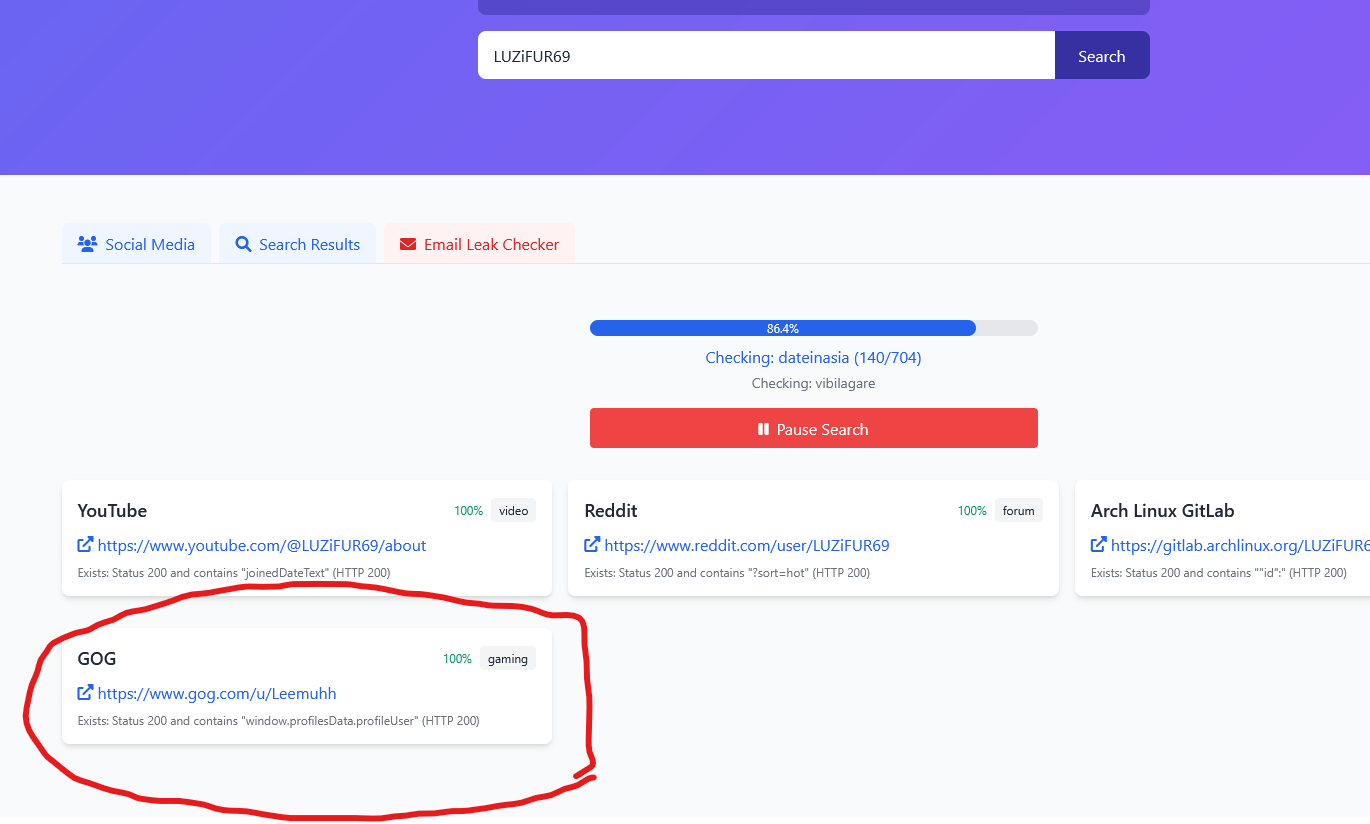Pause the running search
Screen dimensions: 1370x824
pos(814,428)
